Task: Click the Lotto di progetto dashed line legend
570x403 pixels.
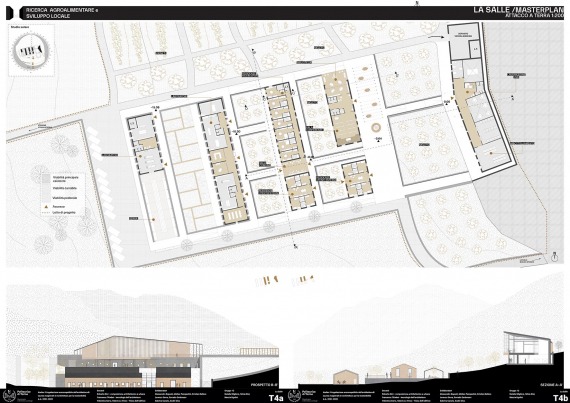Action: pos(46,213)
